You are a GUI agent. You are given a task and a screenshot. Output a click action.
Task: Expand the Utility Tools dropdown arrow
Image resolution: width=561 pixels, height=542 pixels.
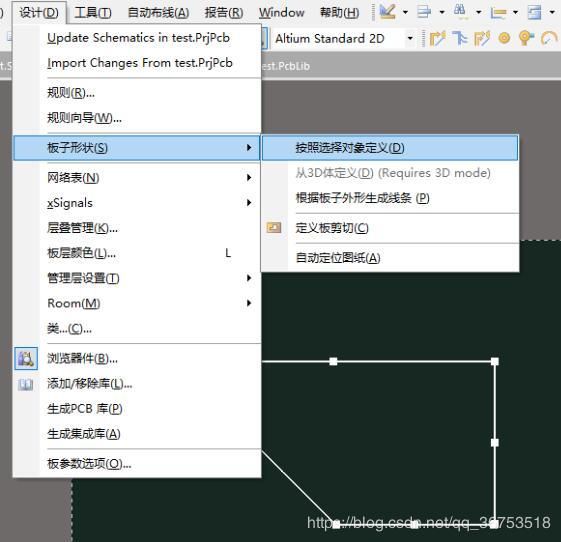pyautogui.click(x=405, y=12)
